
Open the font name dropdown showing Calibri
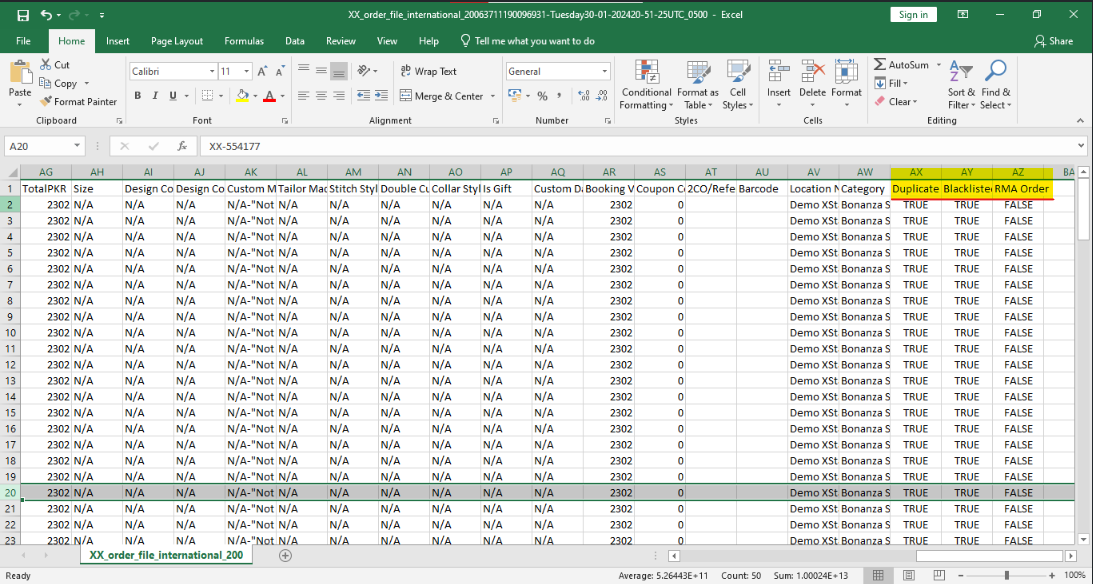coord(212,72)
